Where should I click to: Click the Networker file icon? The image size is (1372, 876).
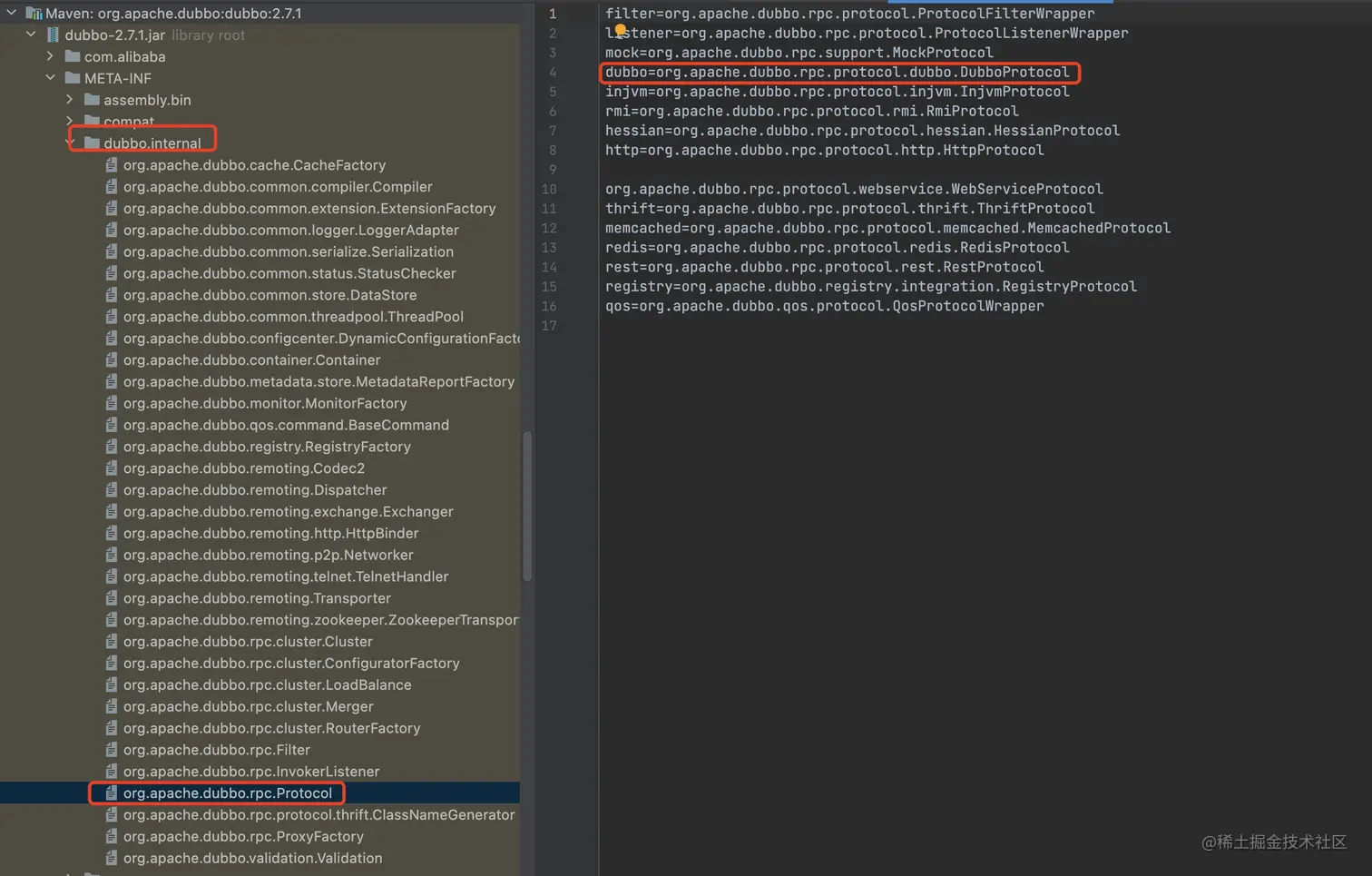[x=112, y=555]
